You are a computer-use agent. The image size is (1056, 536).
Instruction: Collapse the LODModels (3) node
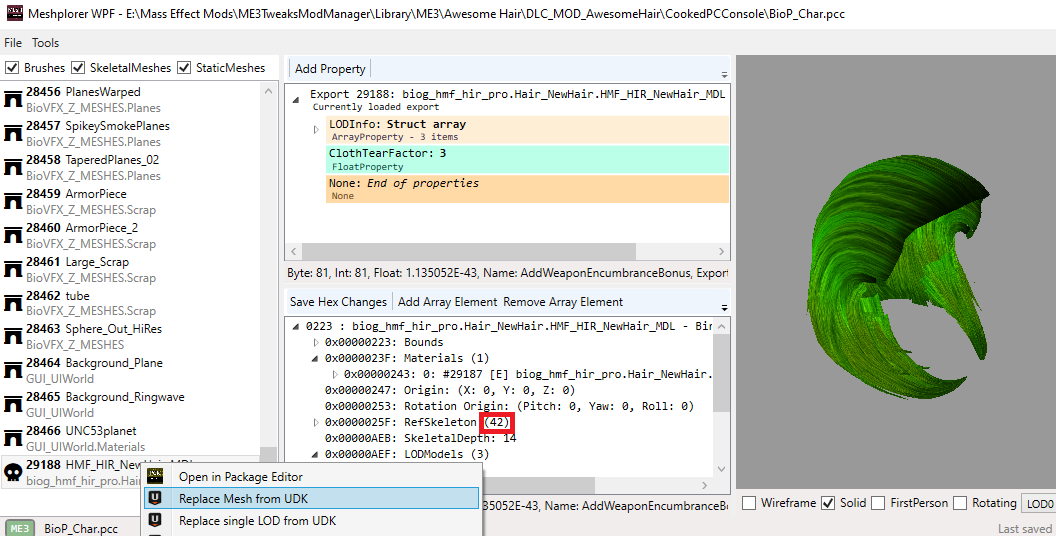pyautogui.click(x=315, y=455)
